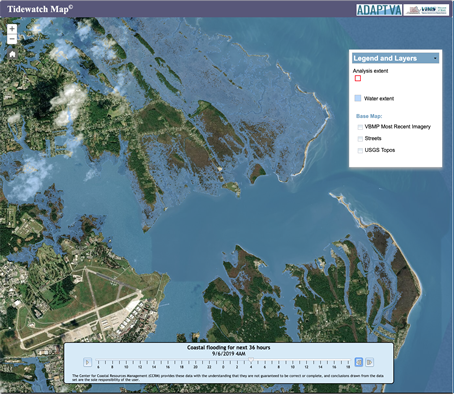Click the Water extent legend swatch
This screenshot has height=394, width=454.
358,98
